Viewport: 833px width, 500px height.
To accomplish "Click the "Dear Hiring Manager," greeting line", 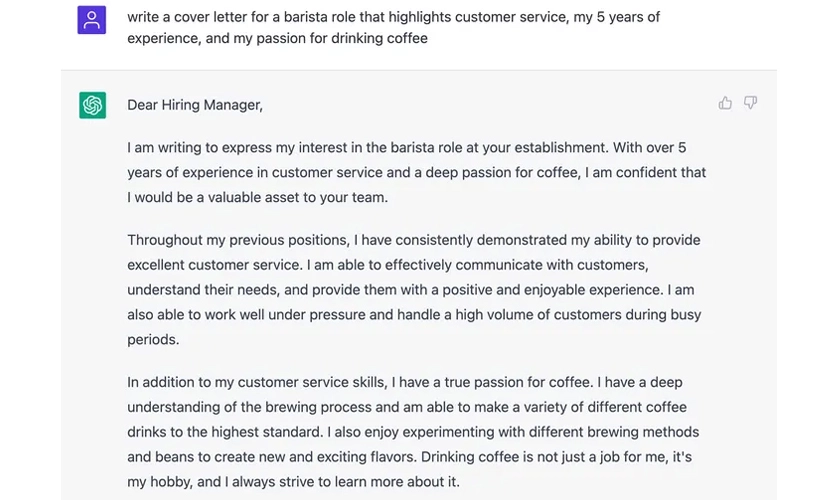I will [x=195, y=105].
